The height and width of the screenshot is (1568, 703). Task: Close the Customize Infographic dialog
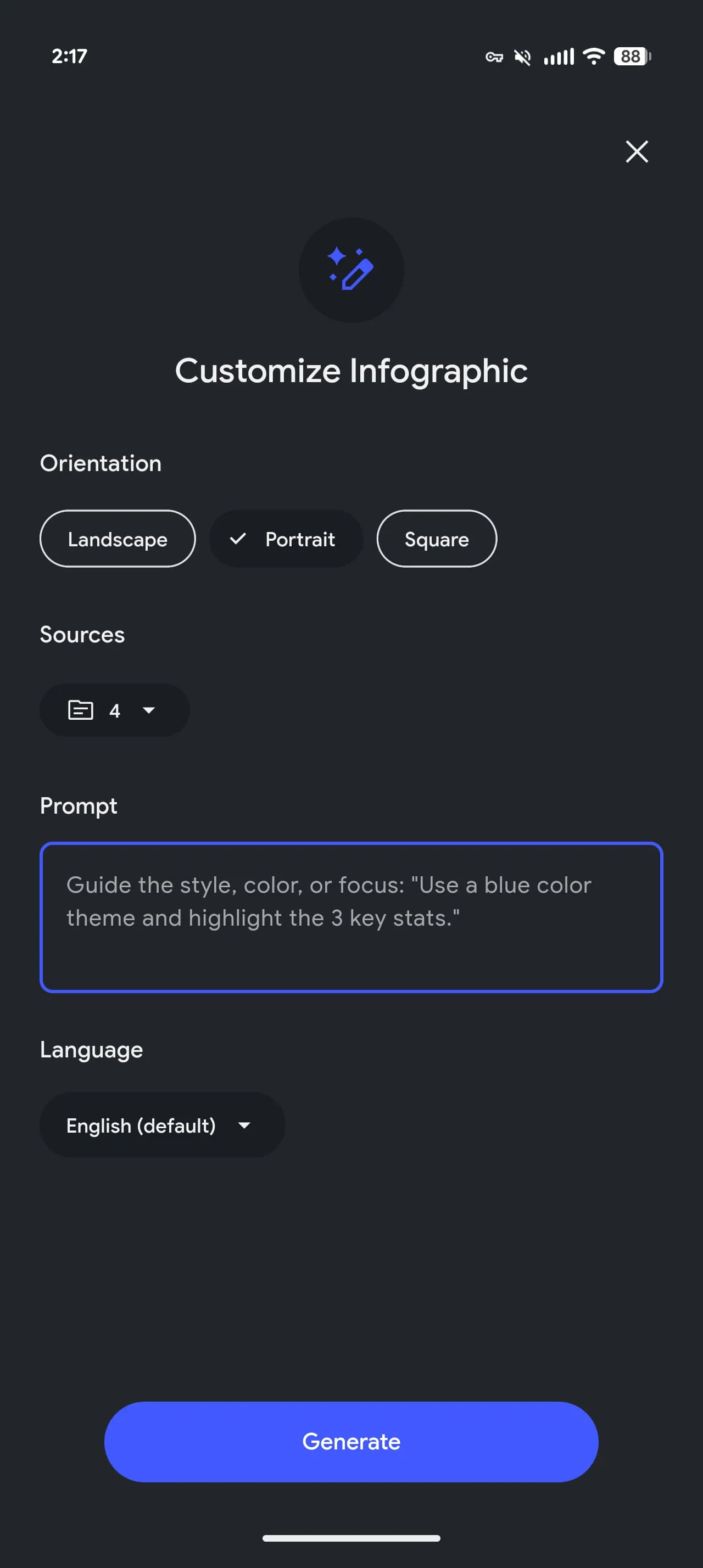point(636,152)
